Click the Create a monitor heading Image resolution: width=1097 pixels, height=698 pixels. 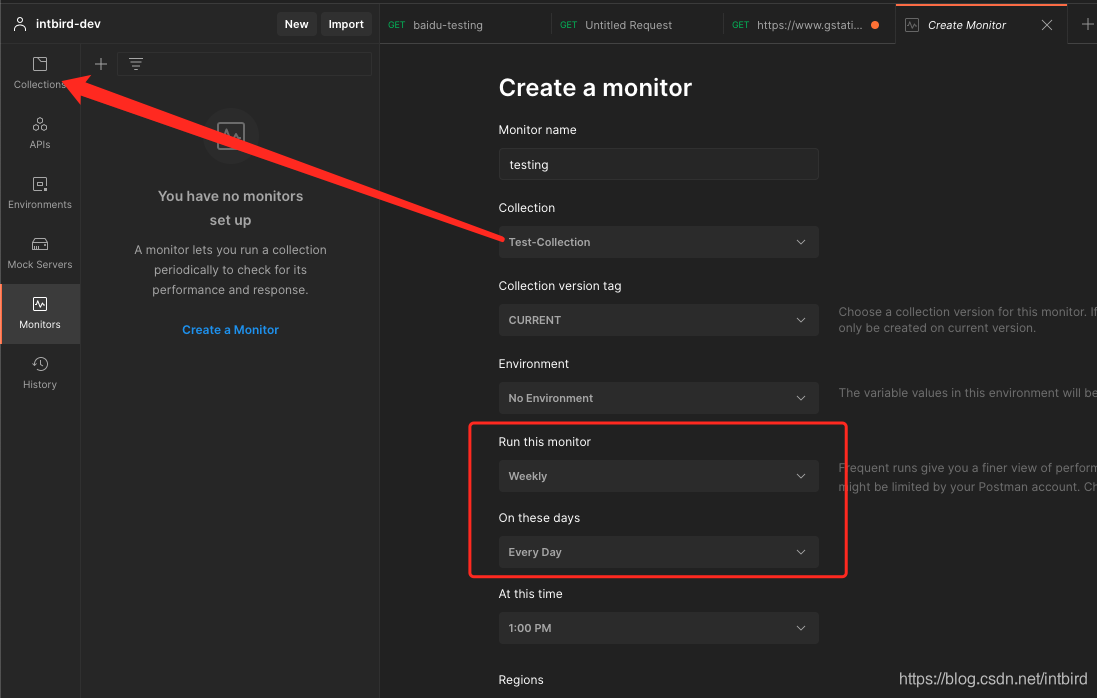point(595,88)
